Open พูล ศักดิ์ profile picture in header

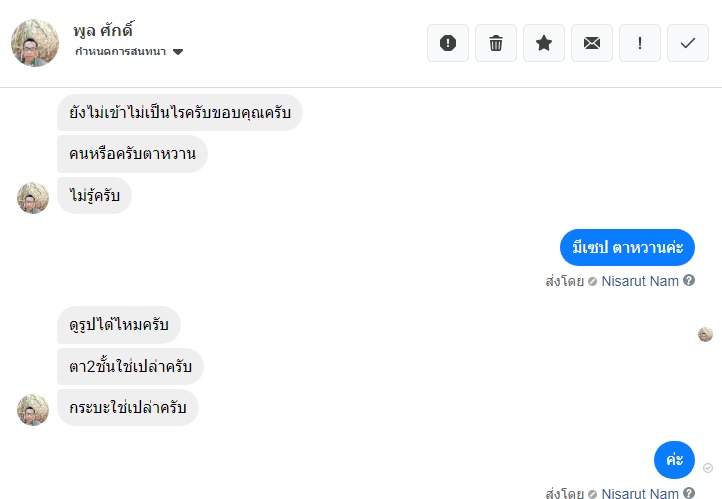pos(35,43)
